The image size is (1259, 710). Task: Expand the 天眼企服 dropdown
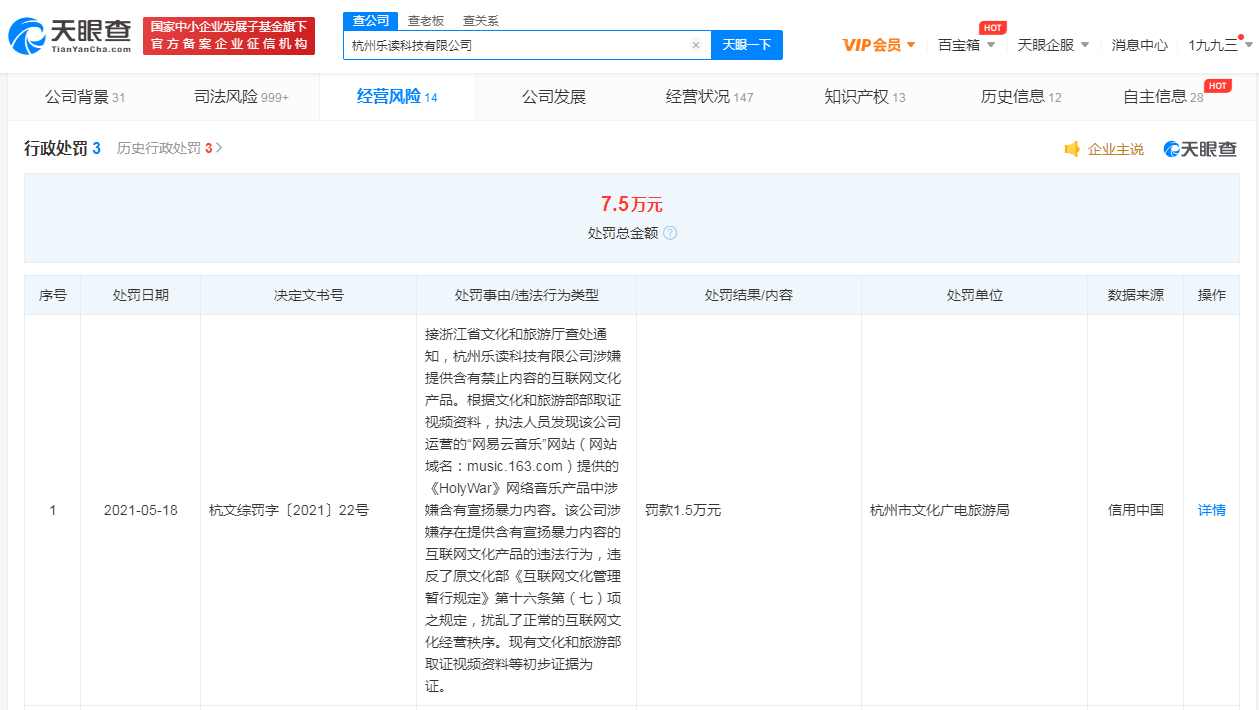point(1053,45)
